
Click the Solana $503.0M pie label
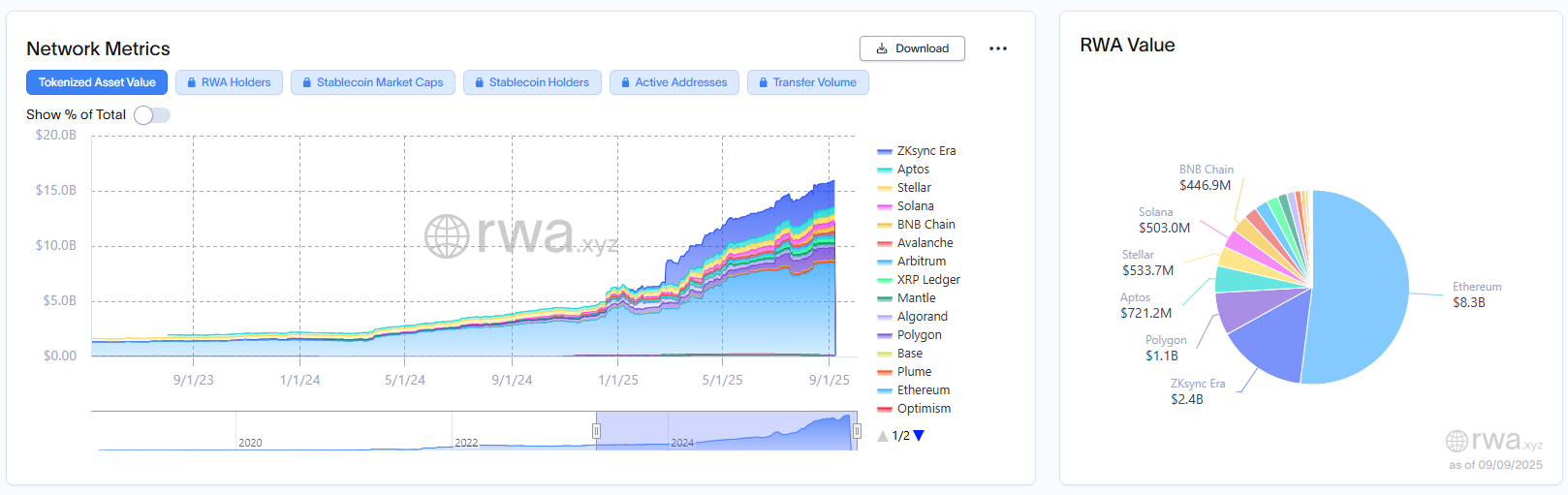[x=1165, y=220]
